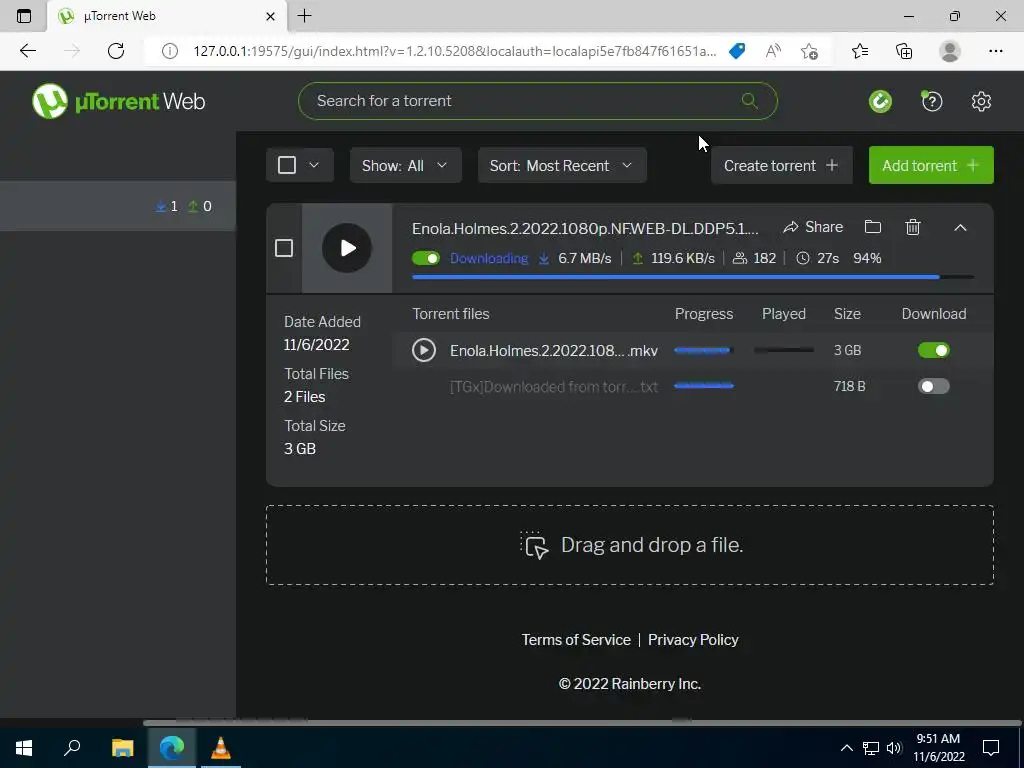1024x768 pixels.
Task: Open network tray icon
Action: coord(871,748)
